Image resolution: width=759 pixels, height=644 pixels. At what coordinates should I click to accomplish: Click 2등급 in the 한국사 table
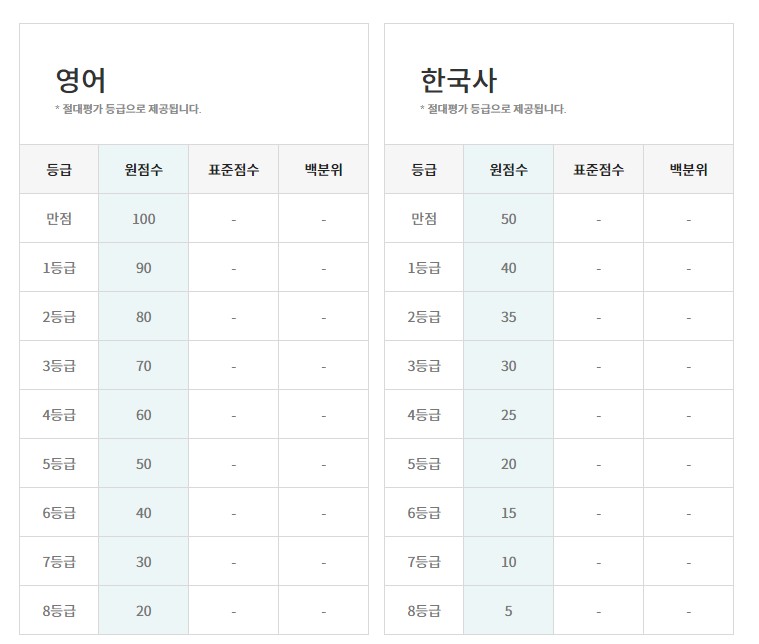(x=424, y=317)
